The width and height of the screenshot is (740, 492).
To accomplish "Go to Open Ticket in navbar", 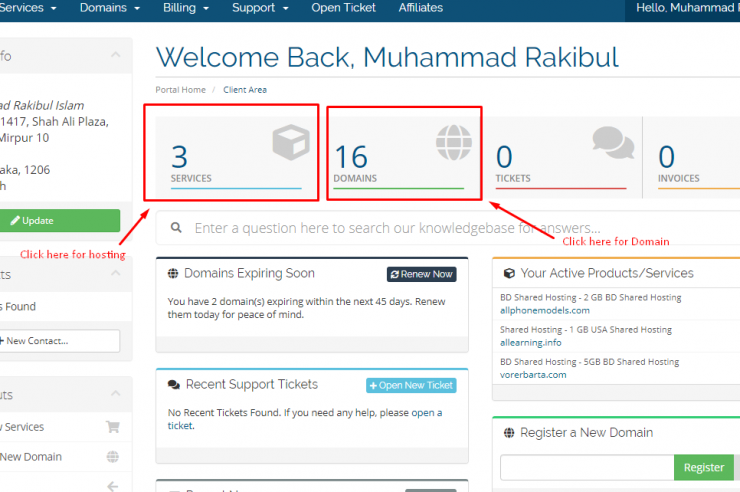I will click(343, 8).
